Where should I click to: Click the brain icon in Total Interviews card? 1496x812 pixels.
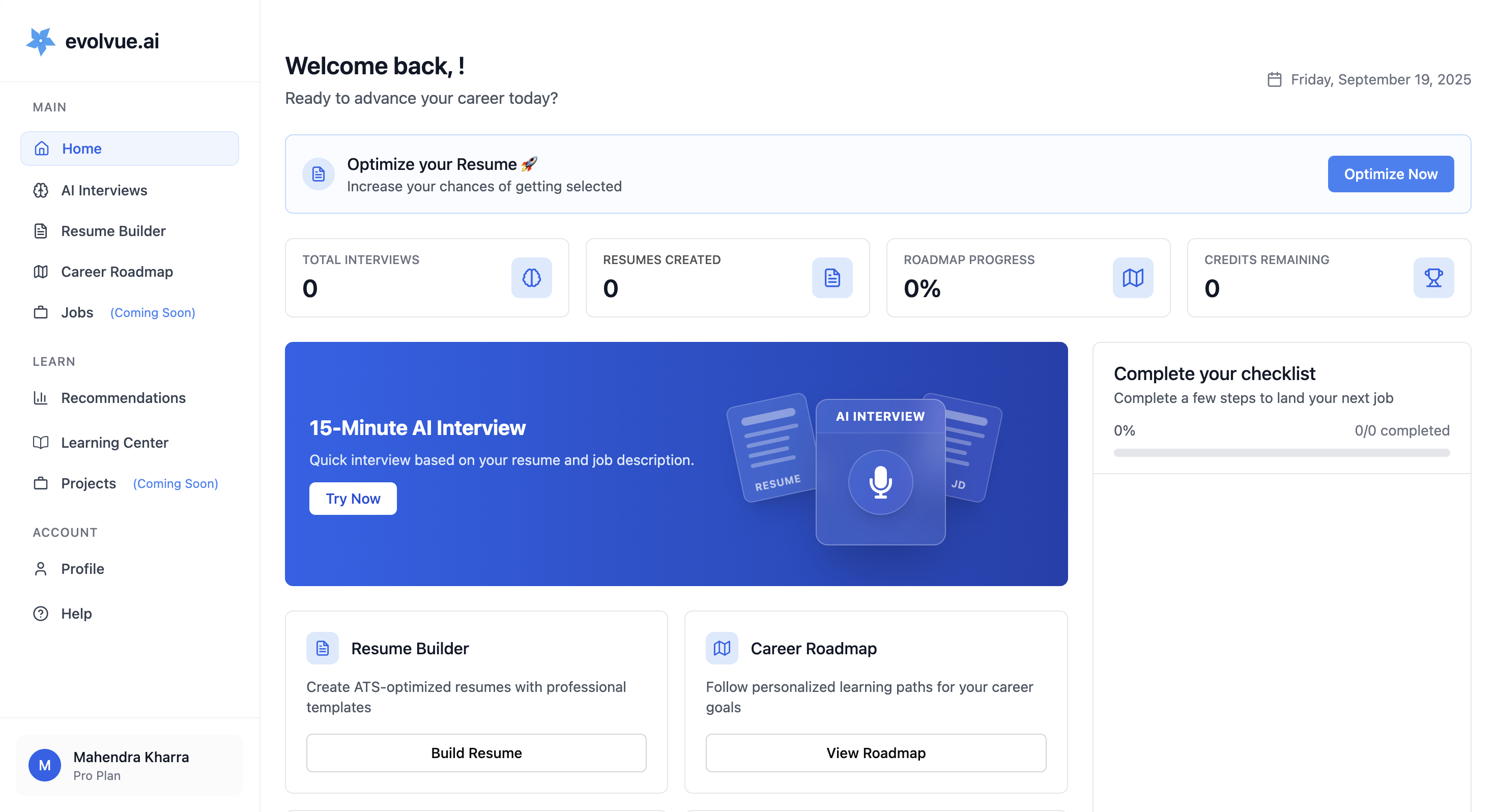[x=531, y=278]
